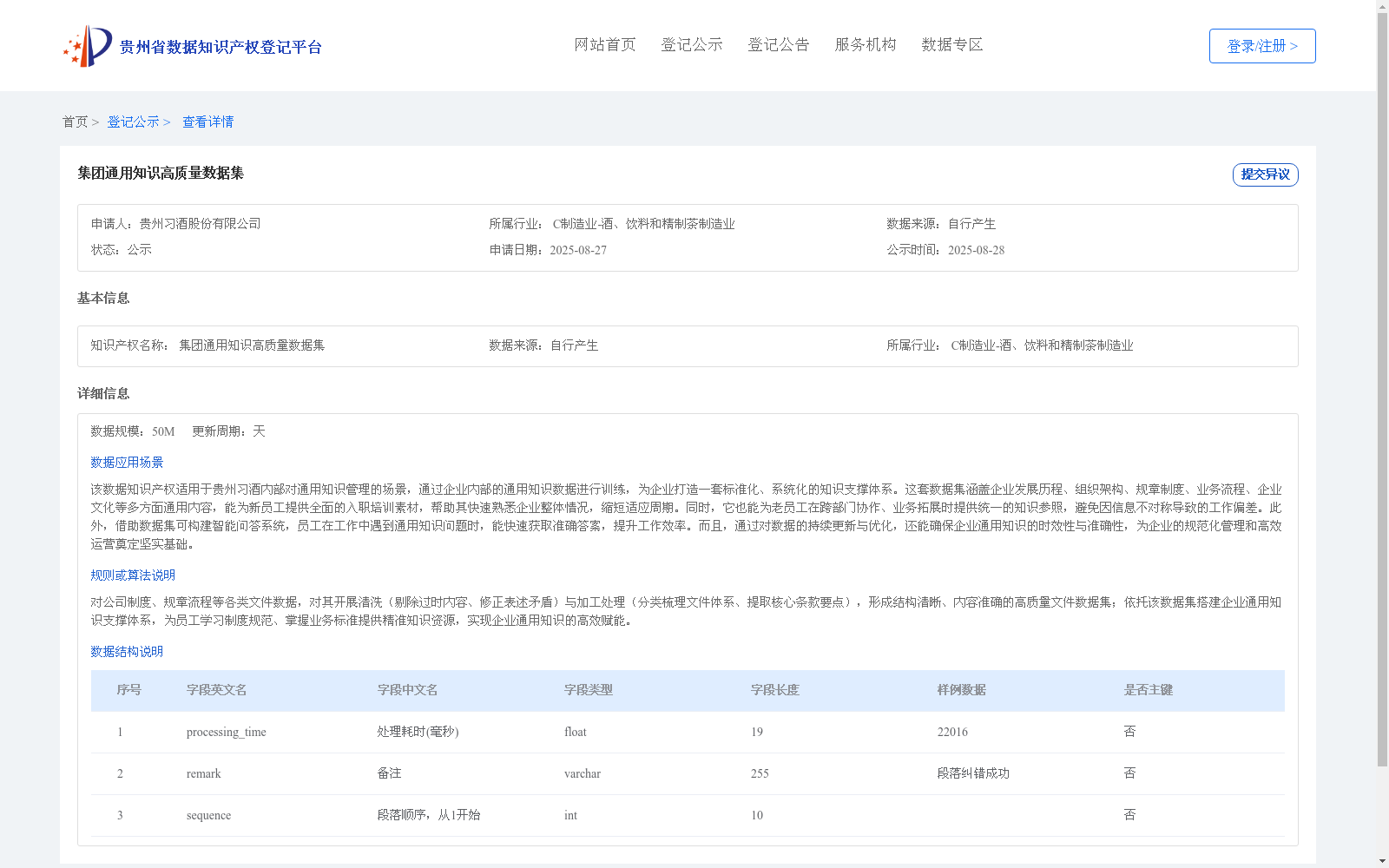Click 字段类型 column header
The height and width of the screenshot is (868, 1389).
pyautogui.click(x=589, y=690)
